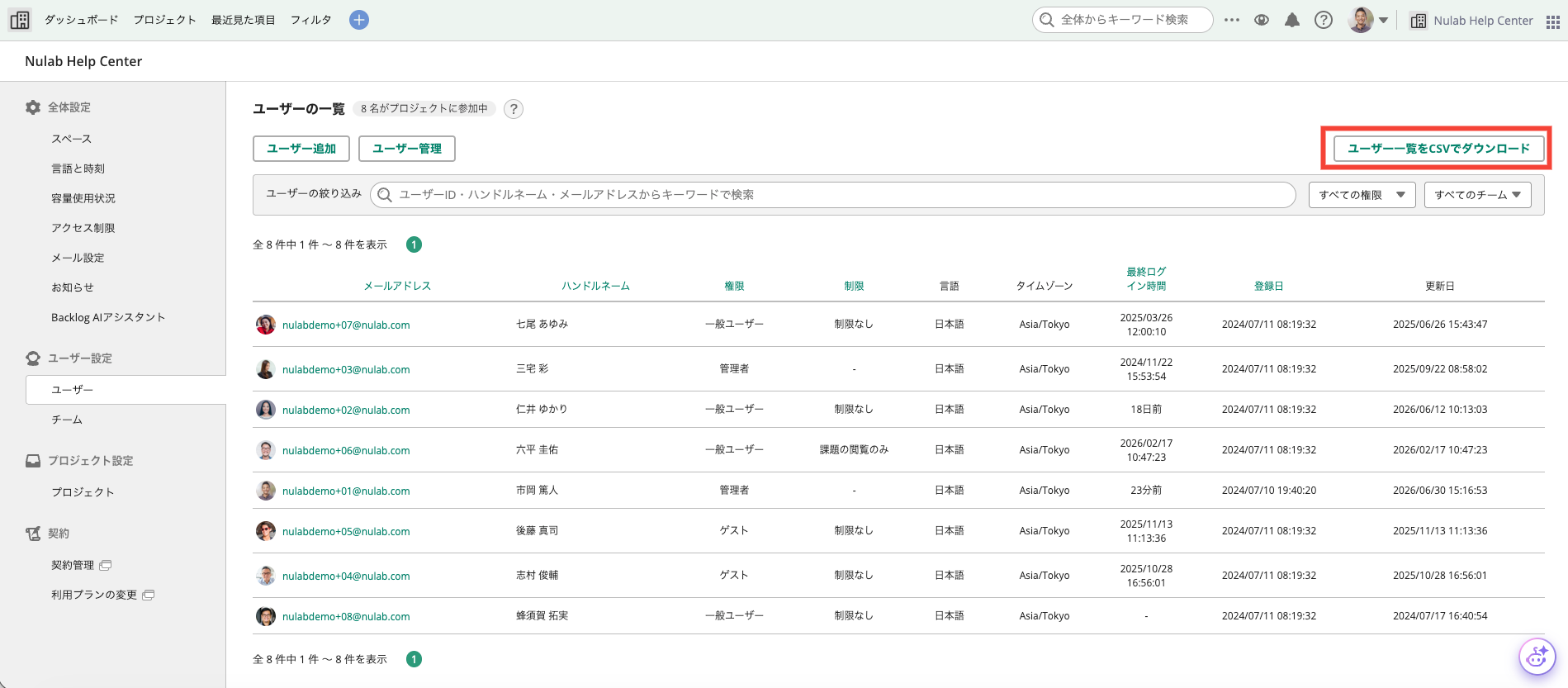Open the すべての権限 dropdown
This screenshot has height=688, width=1568.
(x=1362, y=195)
